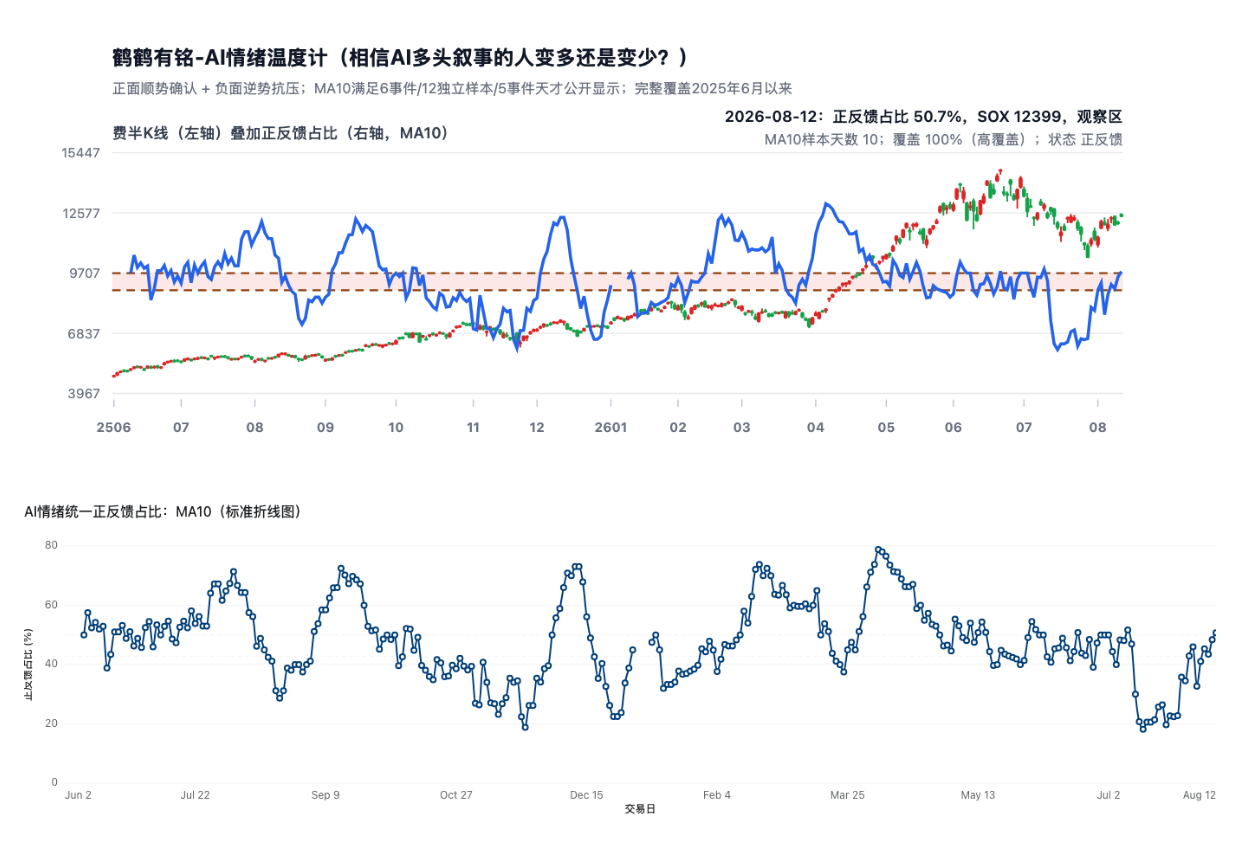Click the 3967 left-axis label

click(85, 393)
